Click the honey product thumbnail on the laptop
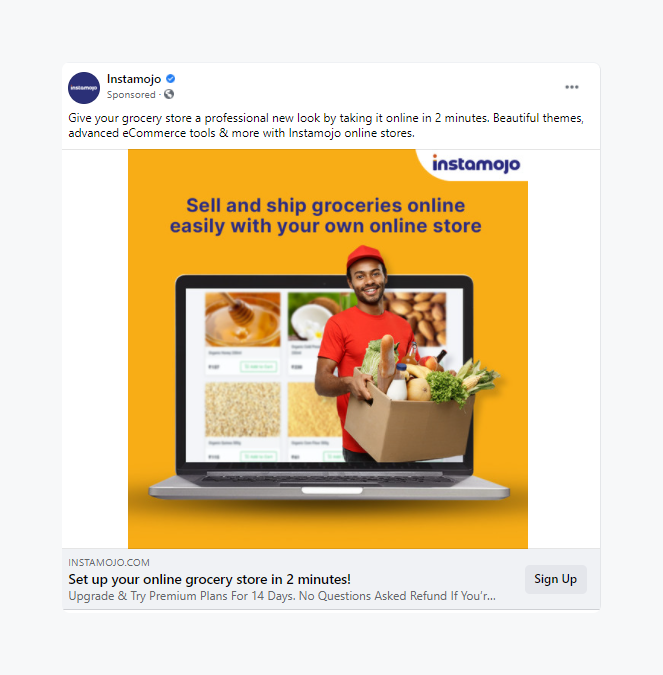 243,319
